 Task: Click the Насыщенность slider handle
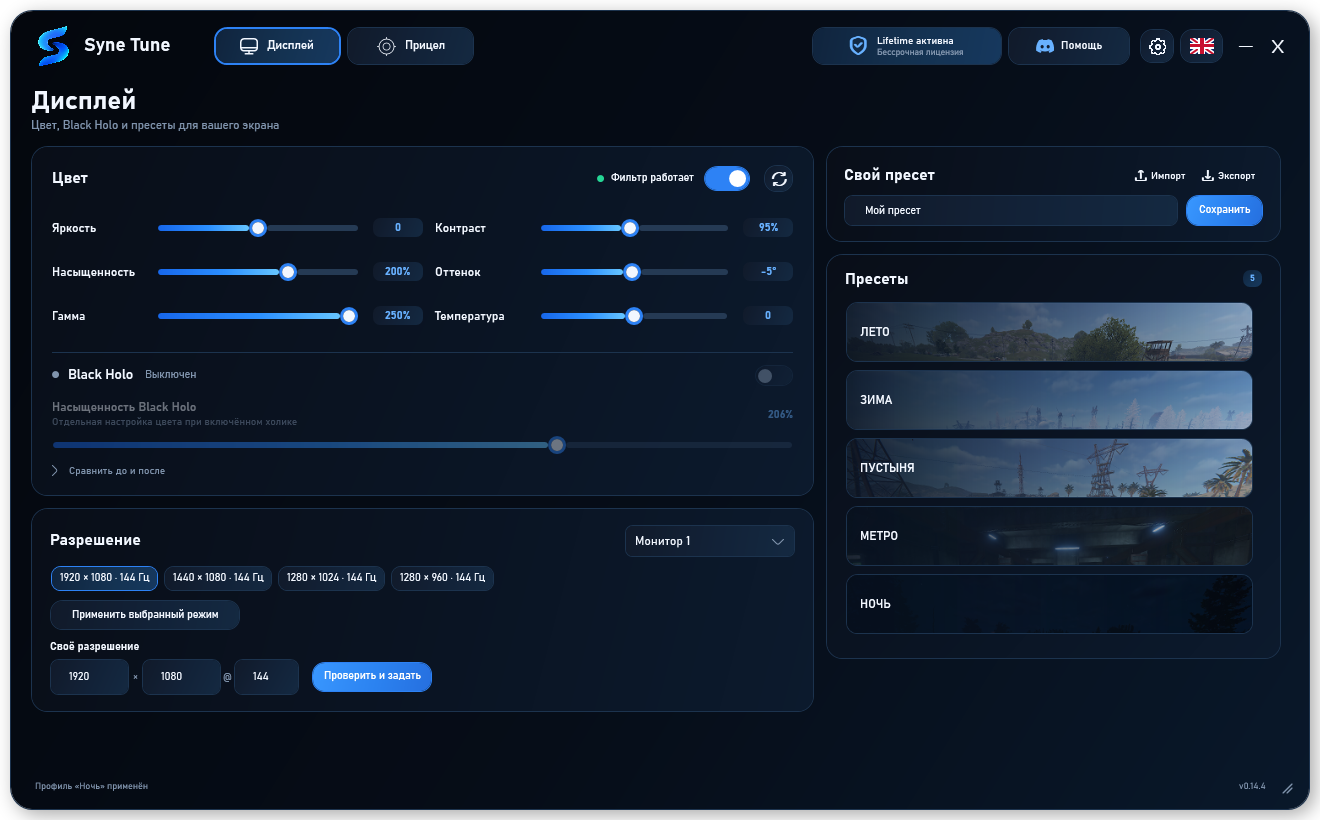288,272
